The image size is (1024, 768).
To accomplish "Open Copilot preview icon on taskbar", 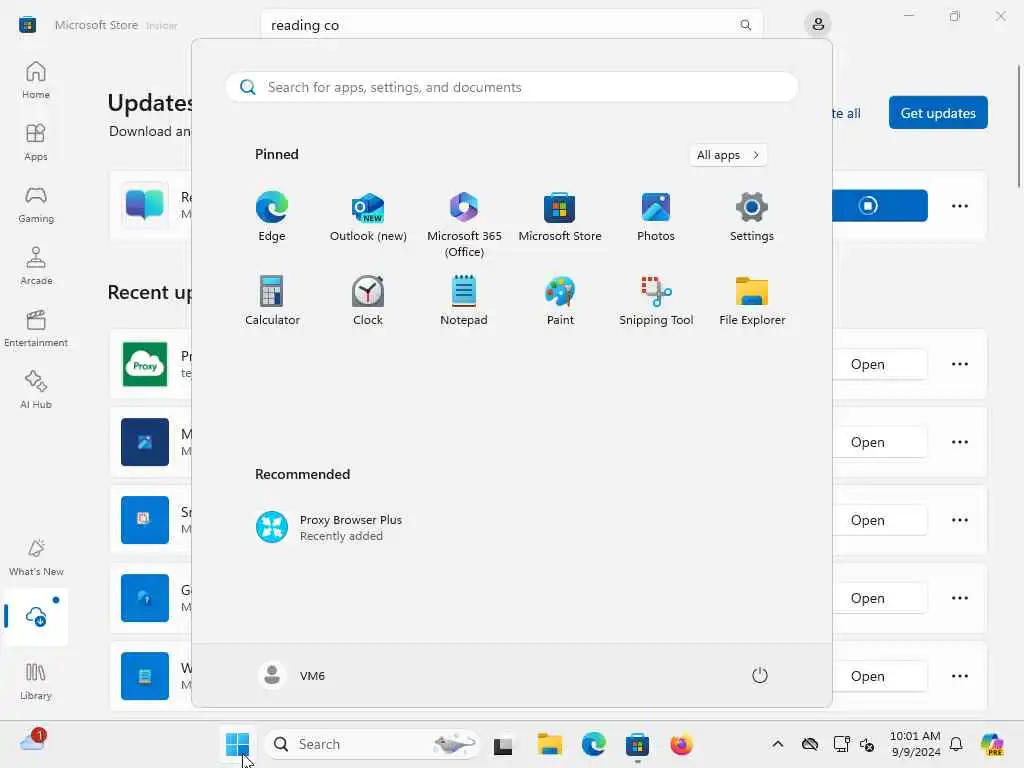I will [x=992, y=744].
